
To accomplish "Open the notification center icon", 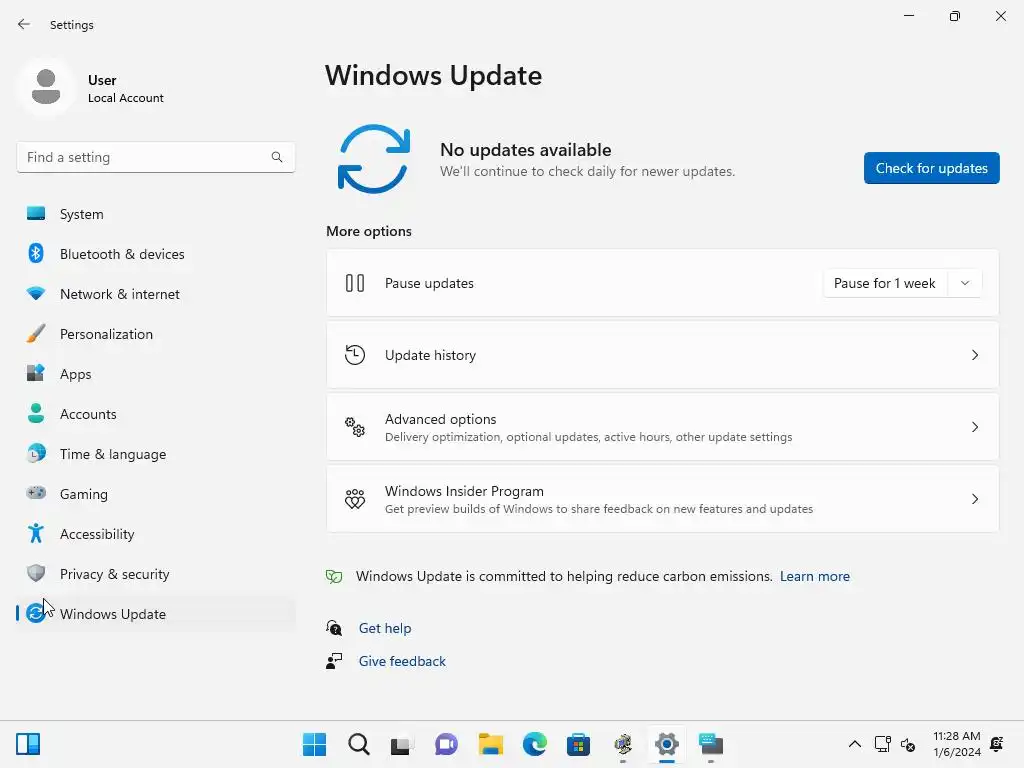I will coord(997,744).
